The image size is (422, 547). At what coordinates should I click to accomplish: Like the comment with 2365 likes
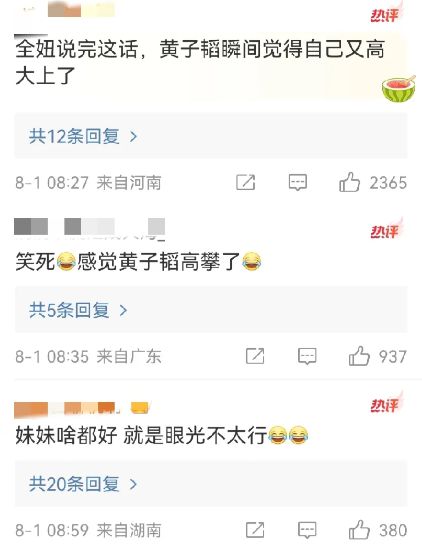[x=349, y=182]
